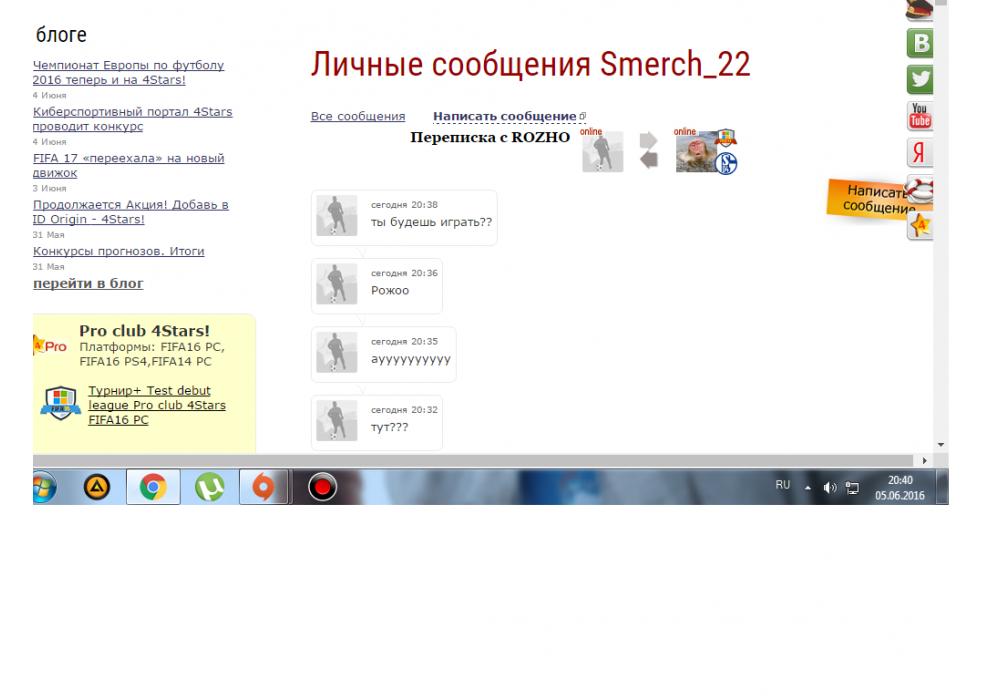Show hidden system tray icons
The height and width of the screenshot is (700, 1000).
809,487
